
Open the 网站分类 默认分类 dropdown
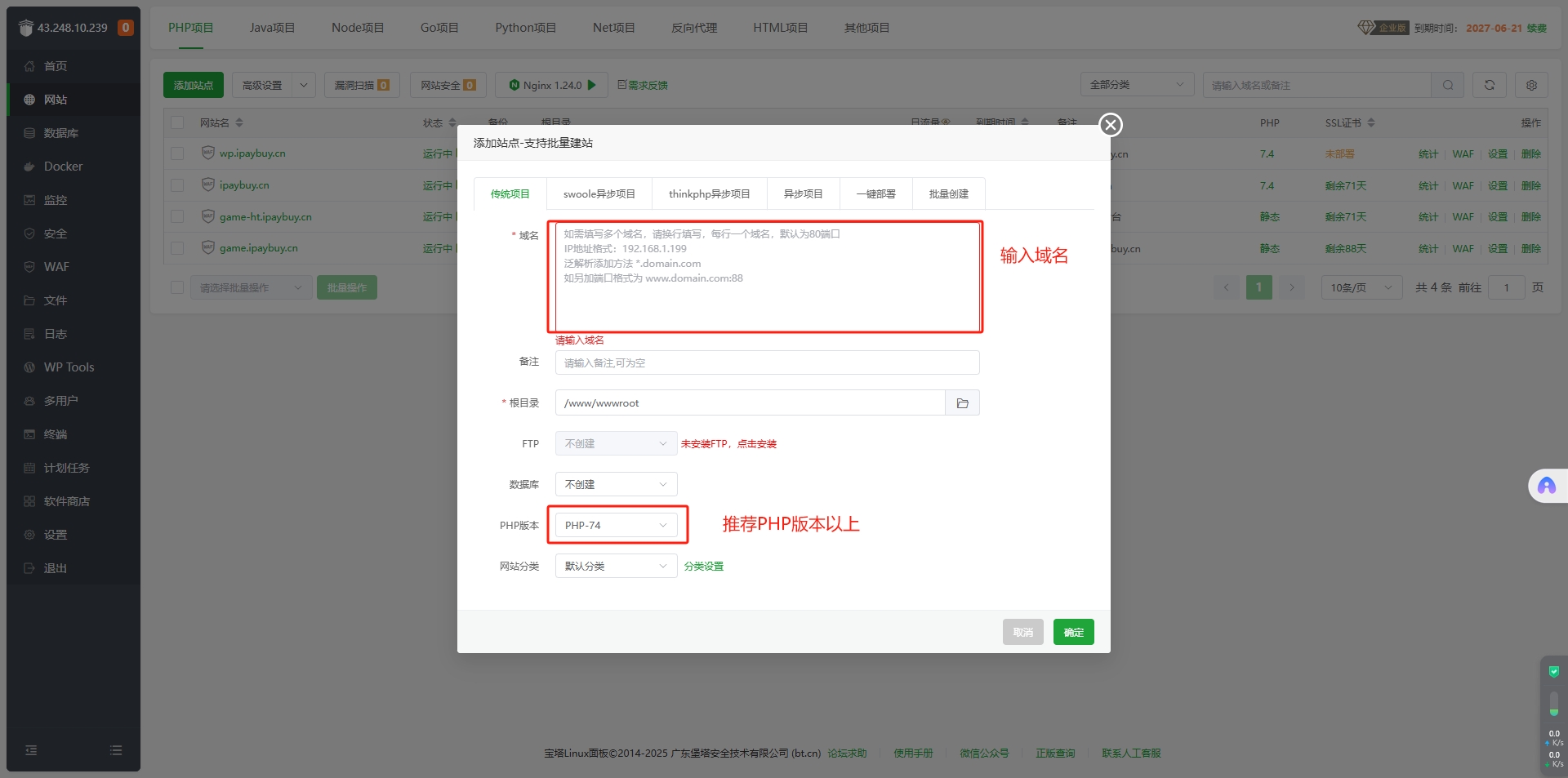pyautogui.click(x=616, y=567)
